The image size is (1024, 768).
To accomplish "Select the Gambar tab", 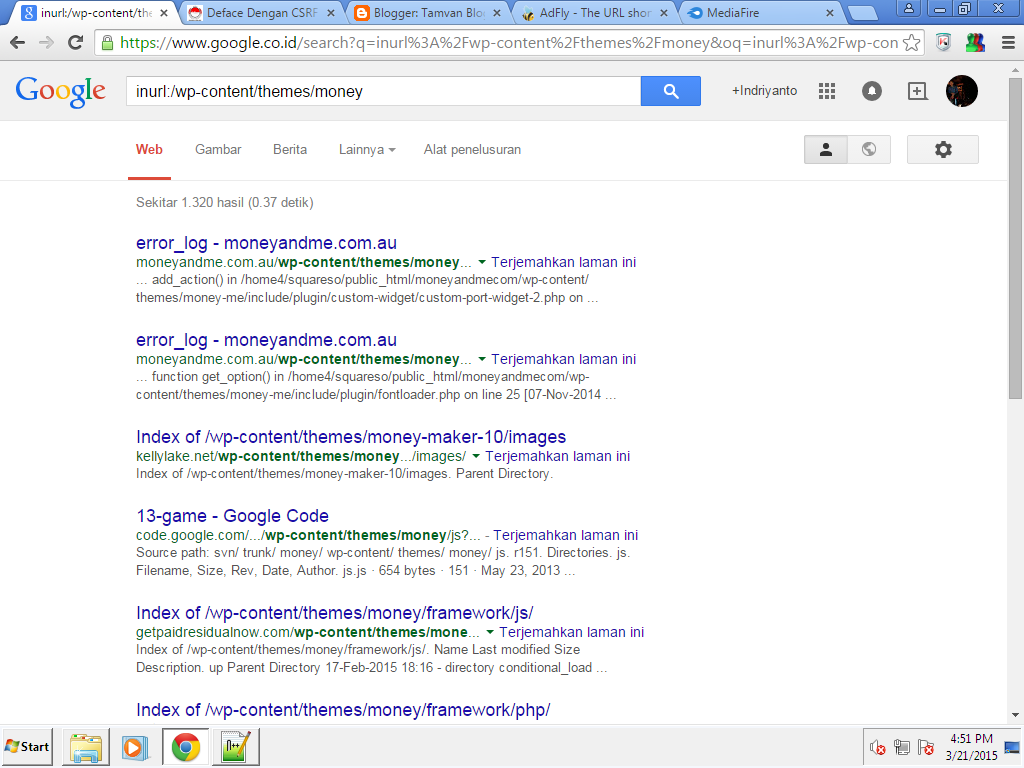I will click(218, 150).
